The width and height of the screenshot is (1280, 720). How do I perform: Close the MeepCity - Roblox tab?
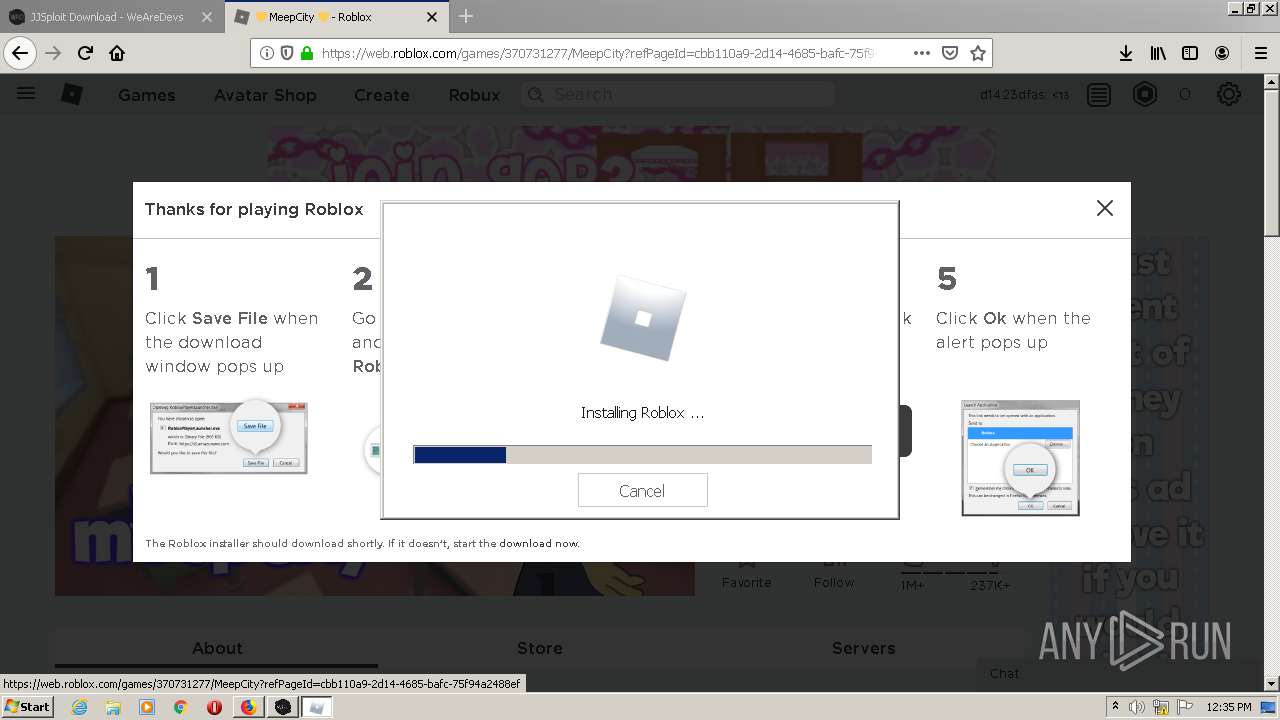coord(432,17)
